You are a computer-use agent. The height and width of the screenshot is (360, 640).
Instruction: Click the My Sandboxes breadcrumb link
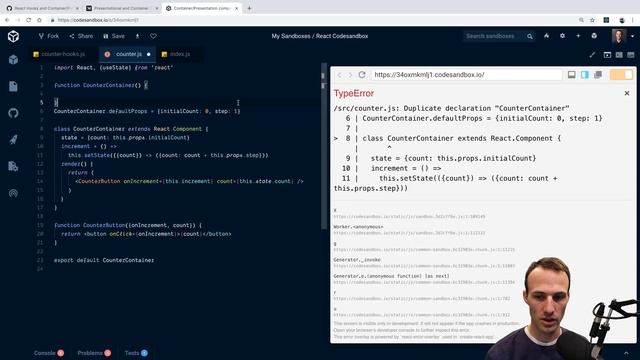(291, 36)
